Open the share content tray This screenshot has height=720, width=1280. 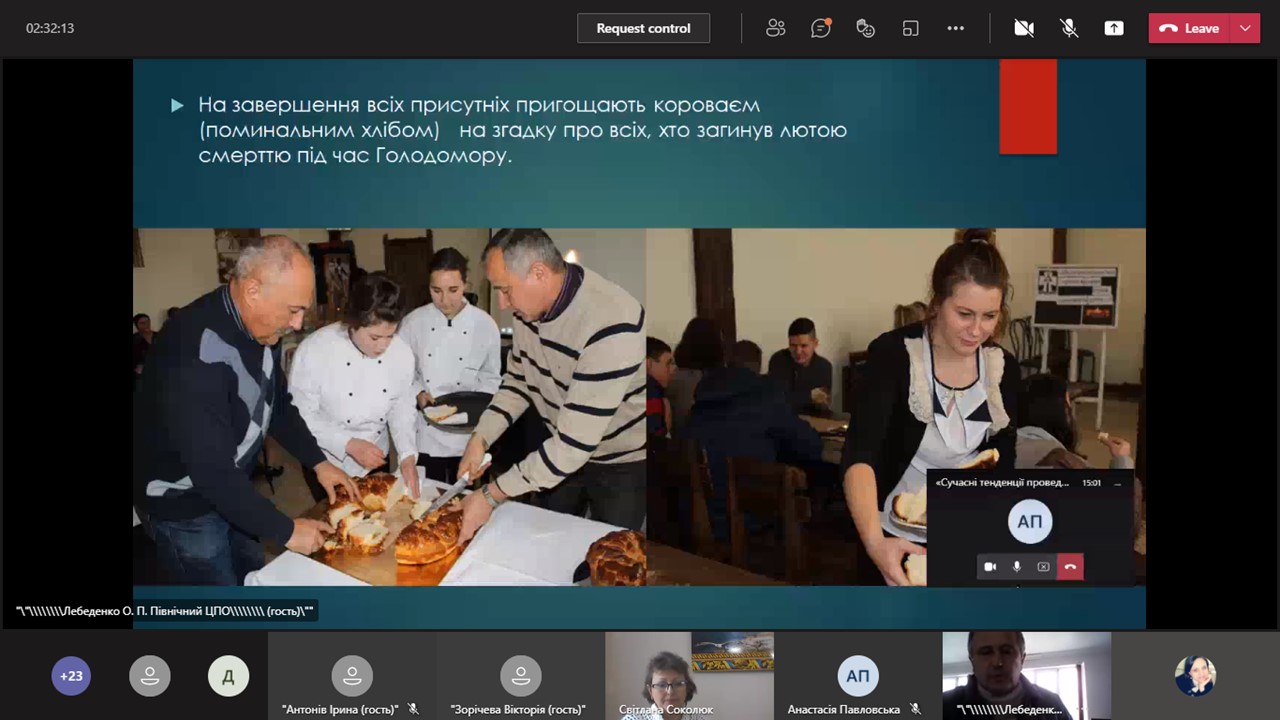click(1114, 28)
